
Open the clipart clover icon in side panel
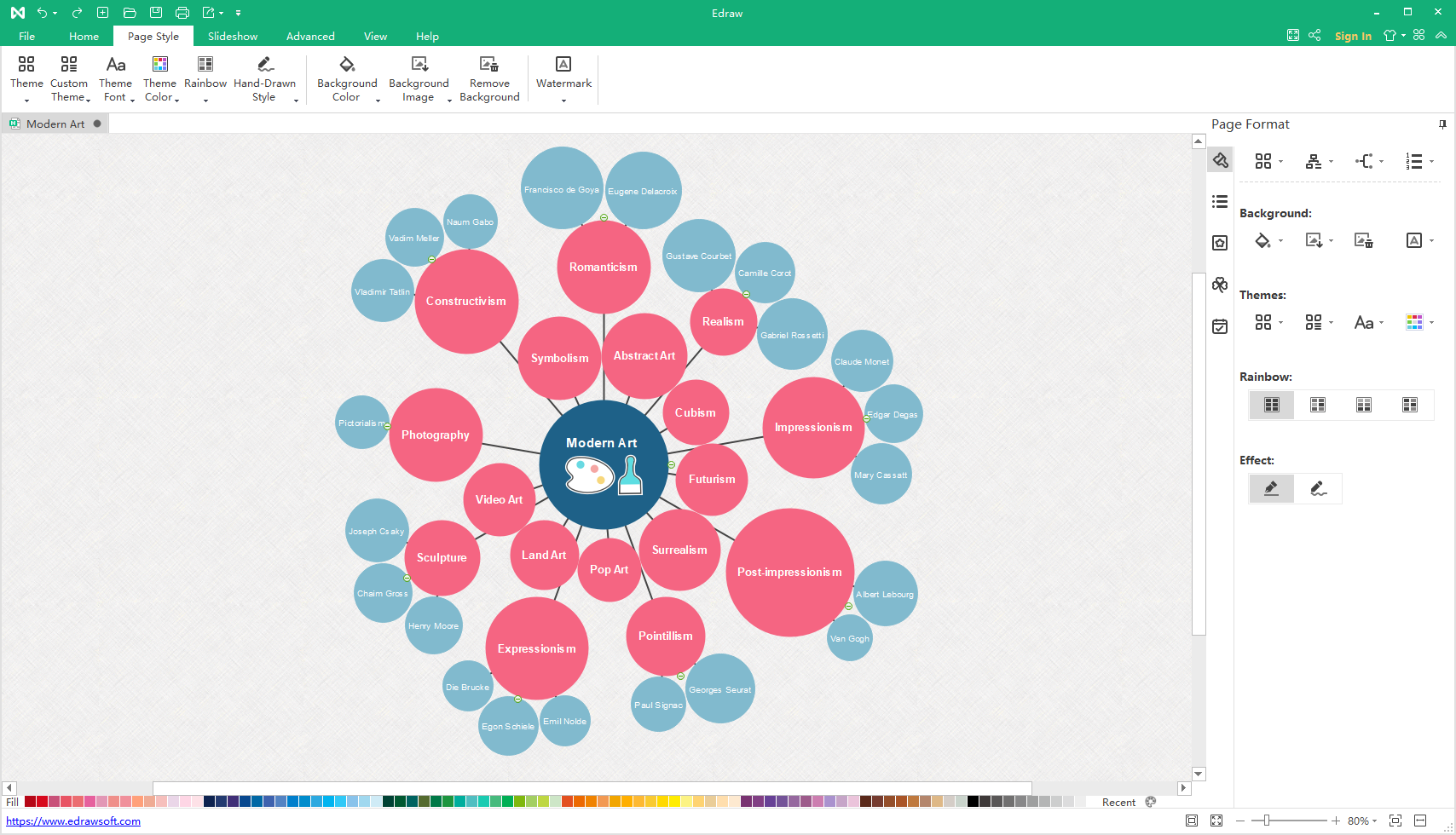pos(1220,285)
